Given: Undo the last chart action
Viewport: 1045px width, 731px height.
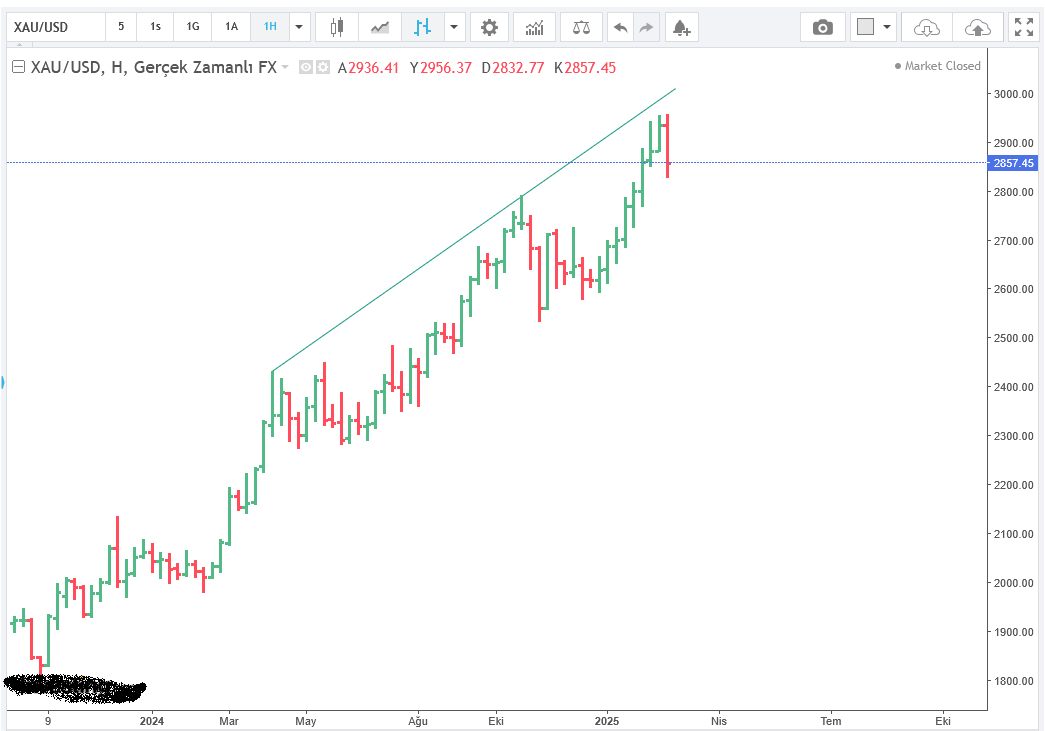Looking at the screenshot, I should 620,27.
